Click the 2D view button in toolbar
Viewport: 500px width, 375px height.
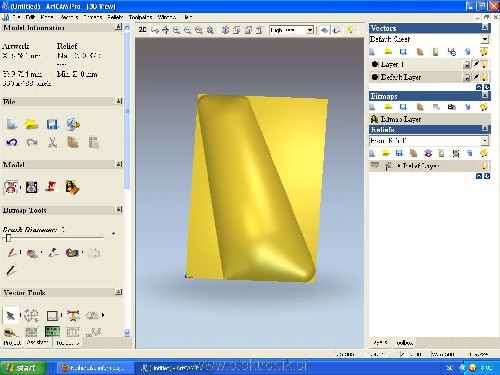click(x=142, y=30)
